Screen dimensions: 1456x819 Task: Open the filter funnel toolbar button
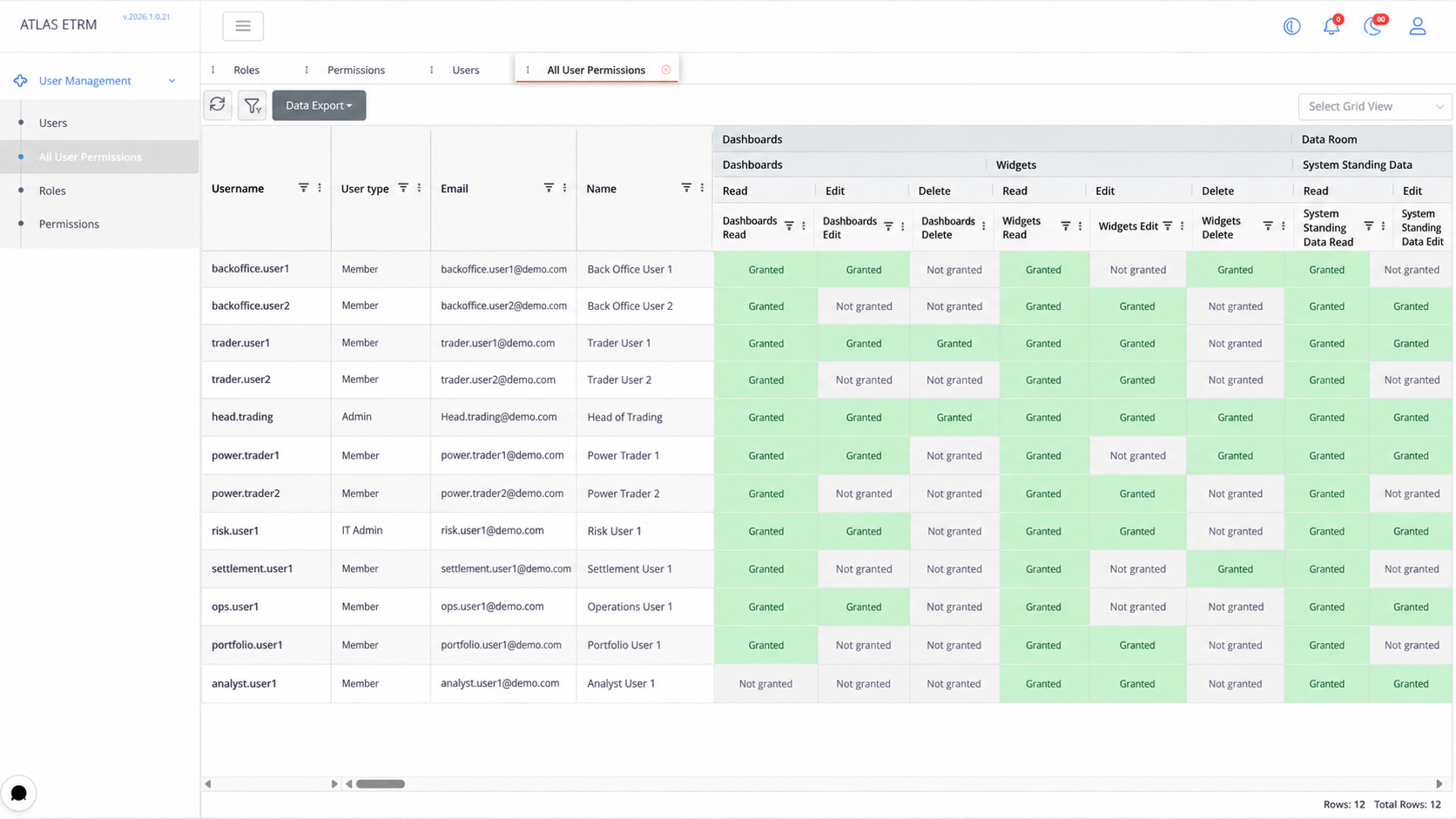253,105
